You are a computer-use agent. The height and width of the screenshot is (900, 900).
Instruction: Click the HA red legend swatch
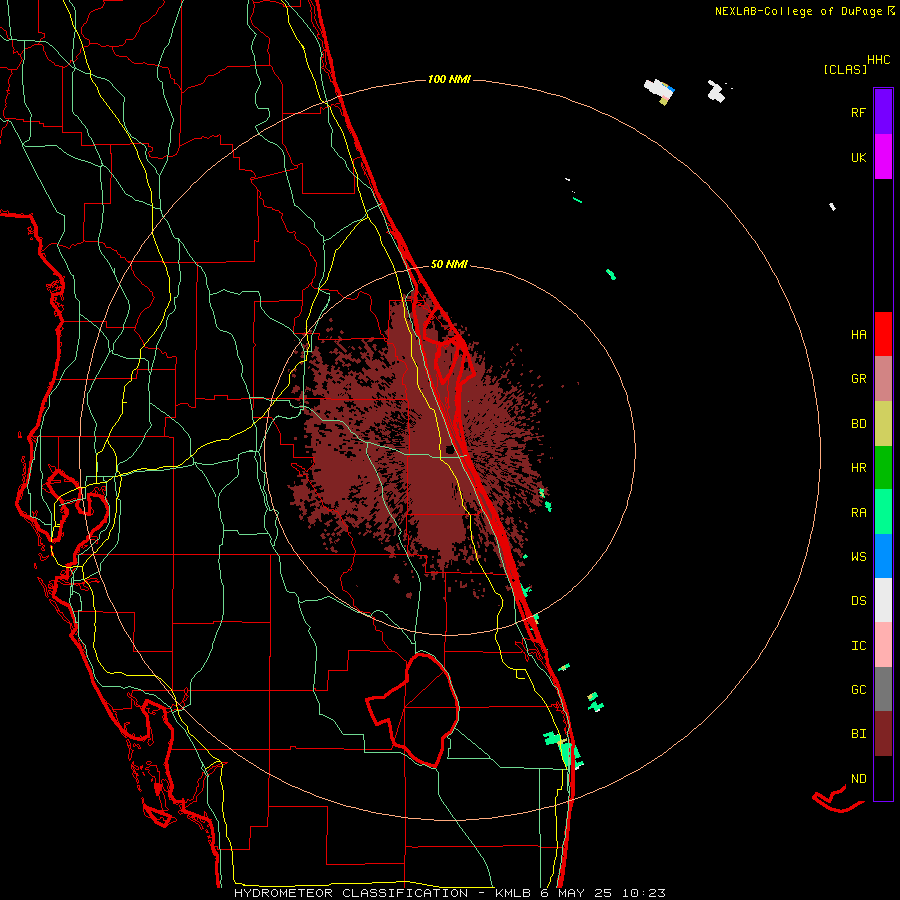883,334
